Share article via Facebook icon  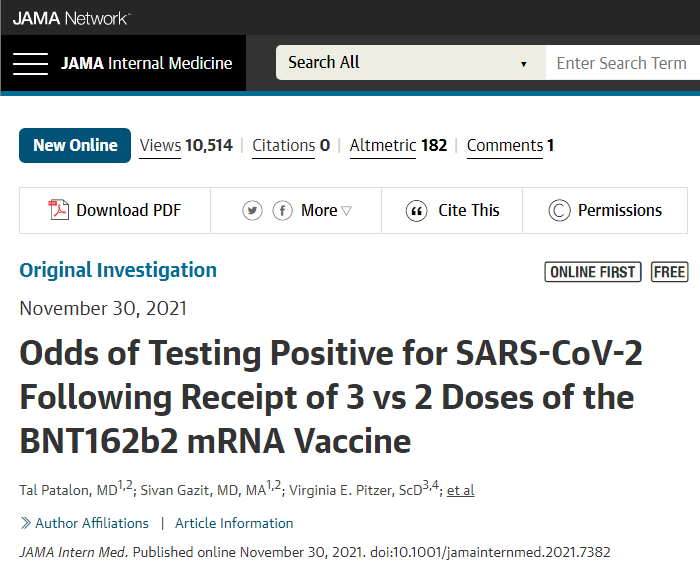[283, 211]
